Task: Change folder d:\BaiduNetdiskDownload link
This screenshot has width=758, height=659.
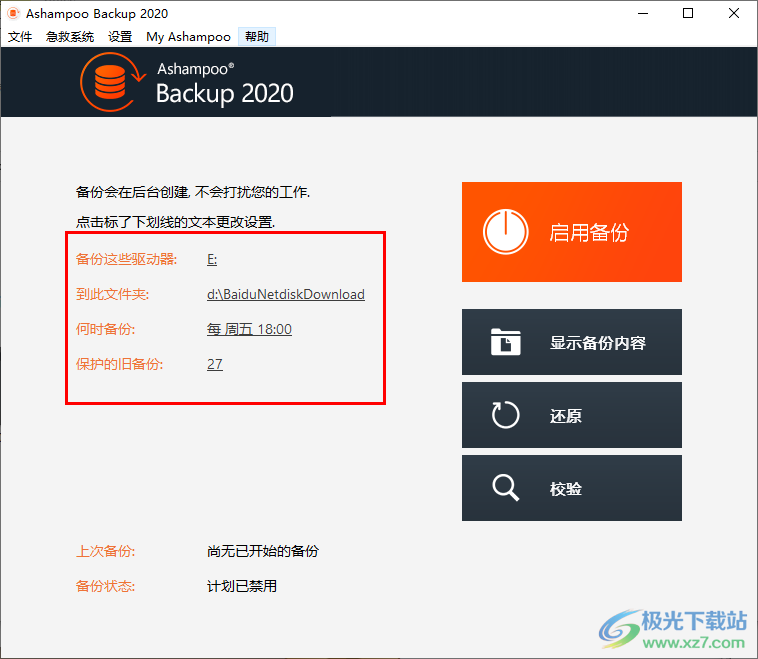Action: [286, 294]
